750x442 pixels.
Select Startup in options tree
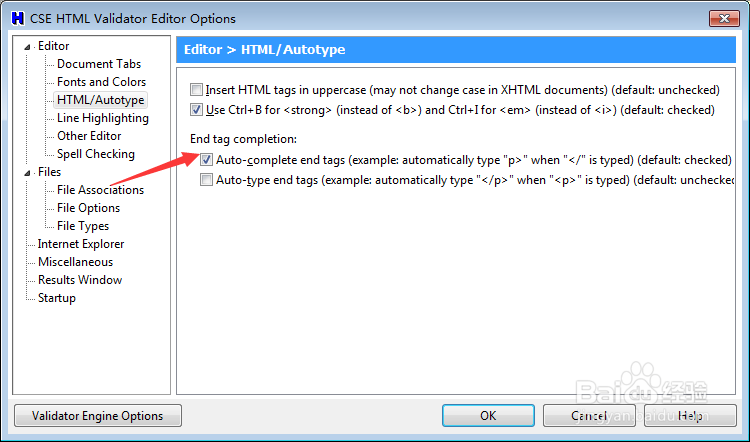(x=56, y=298)
